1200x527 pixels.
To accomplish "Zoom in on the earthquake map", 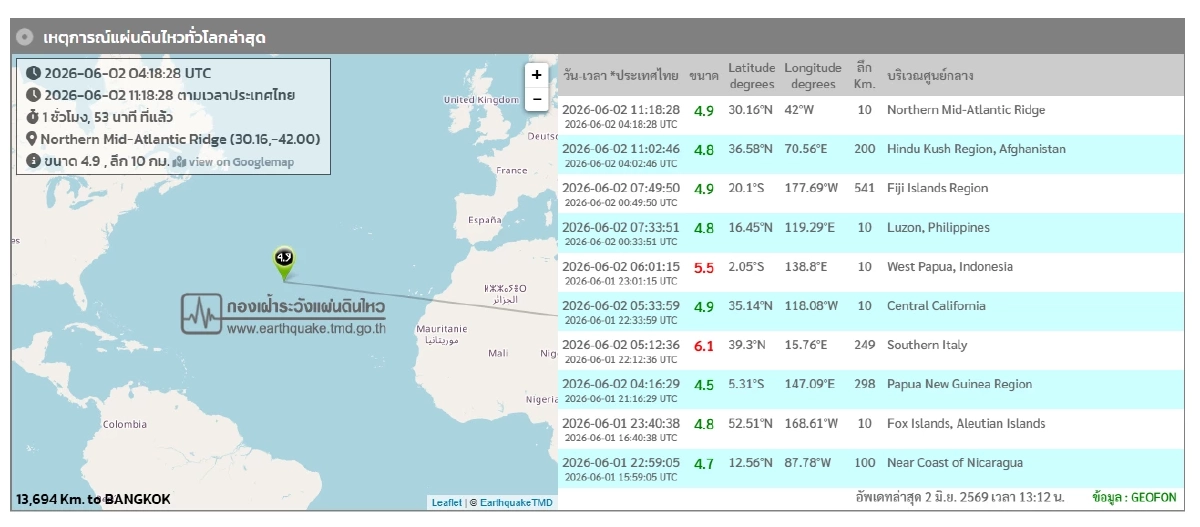I will point(537,75).
